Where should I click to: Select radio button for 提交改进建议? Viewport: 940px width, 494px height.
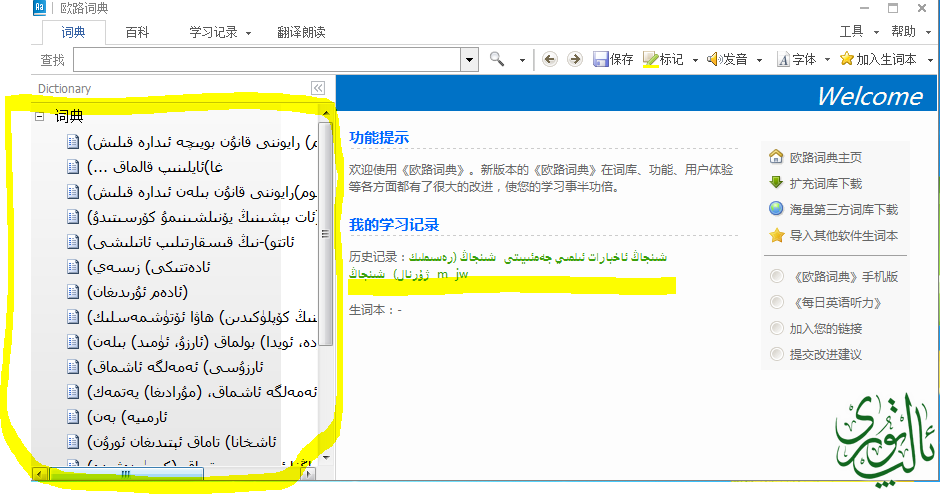(777, 354)
